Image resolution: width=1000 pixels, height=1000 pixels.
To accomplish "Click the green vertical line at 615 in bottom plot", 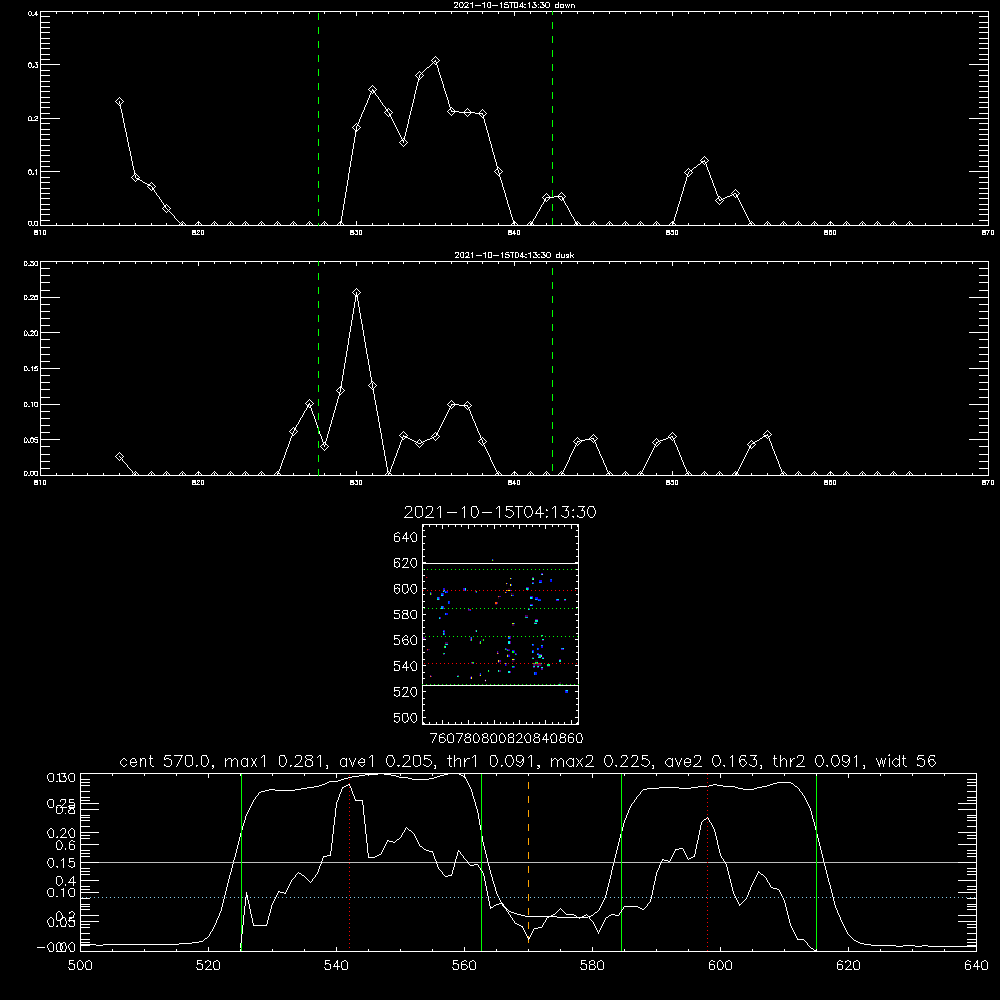I will [x=816, y=861].
